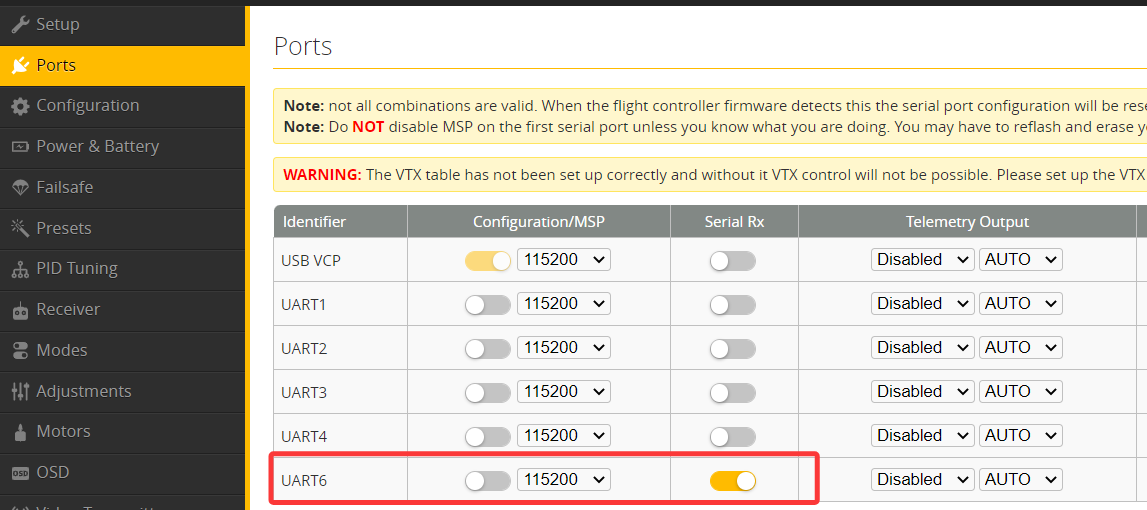Enable Serial Rx on UART1

click(x=733, y=305)
